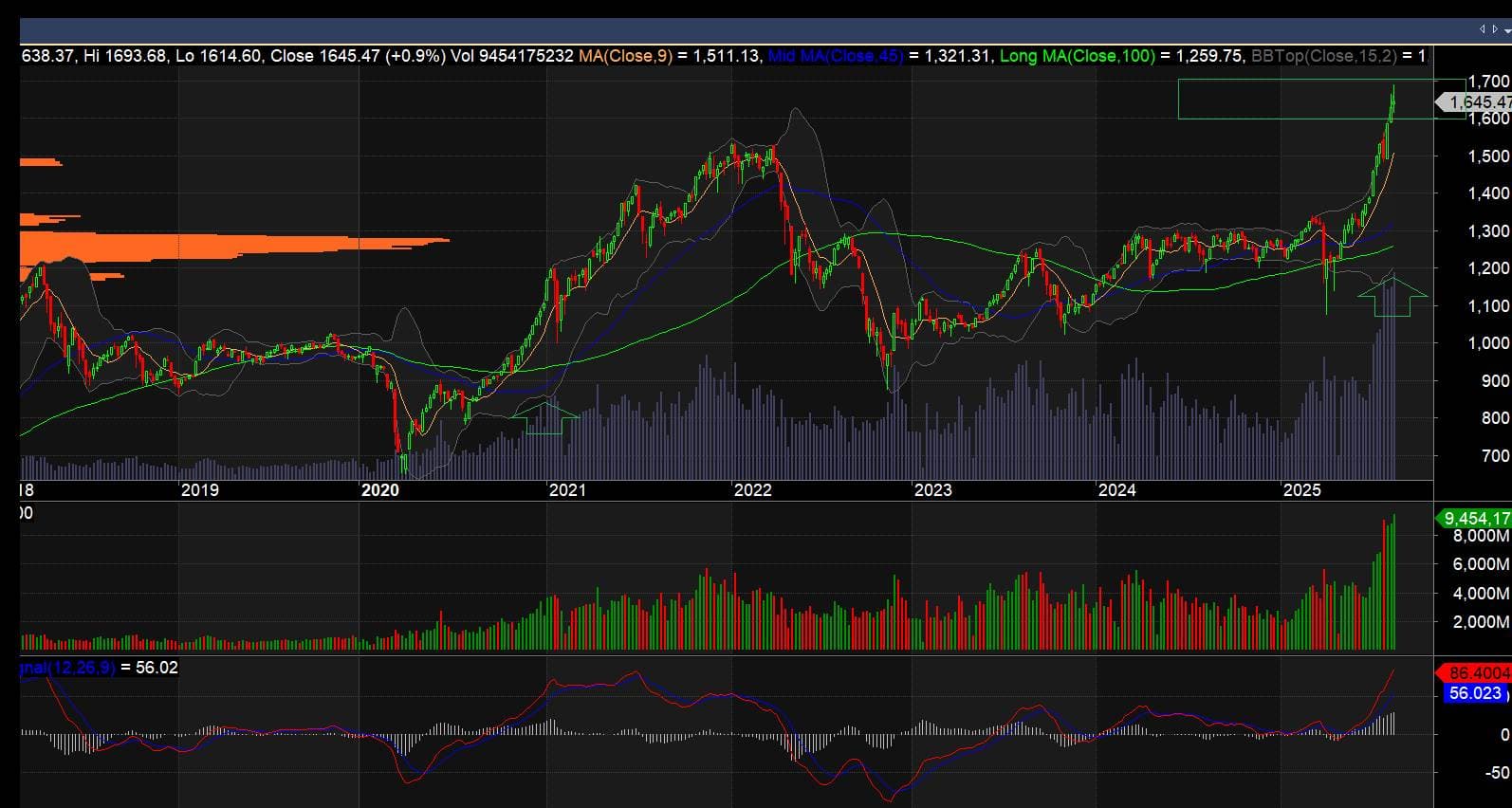The image size is (1512, 808).
Task: Click the 2021 date axis label
Action: click(567, 490)
